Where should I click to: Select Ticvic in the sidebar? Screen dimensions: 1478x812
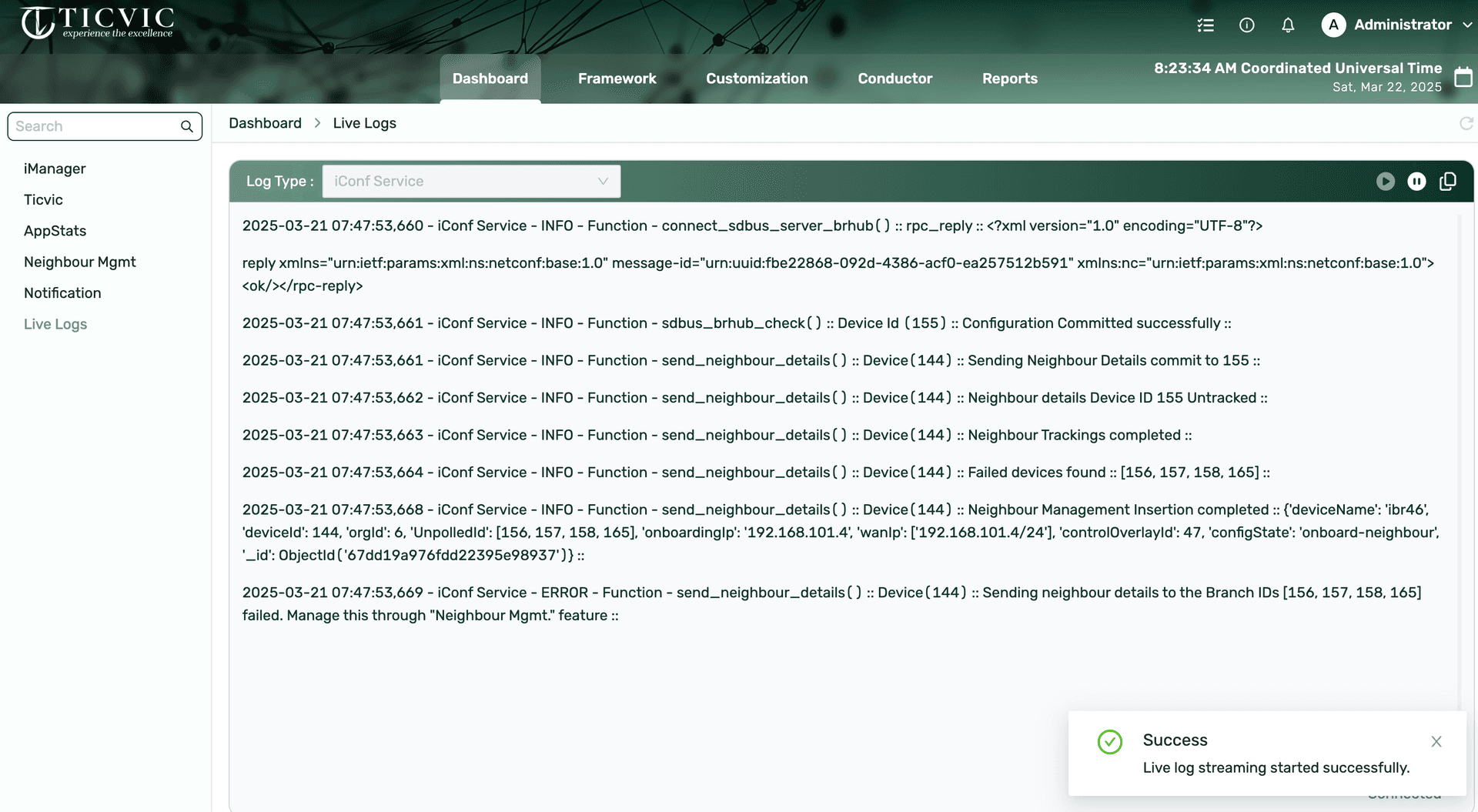(43, 199)
